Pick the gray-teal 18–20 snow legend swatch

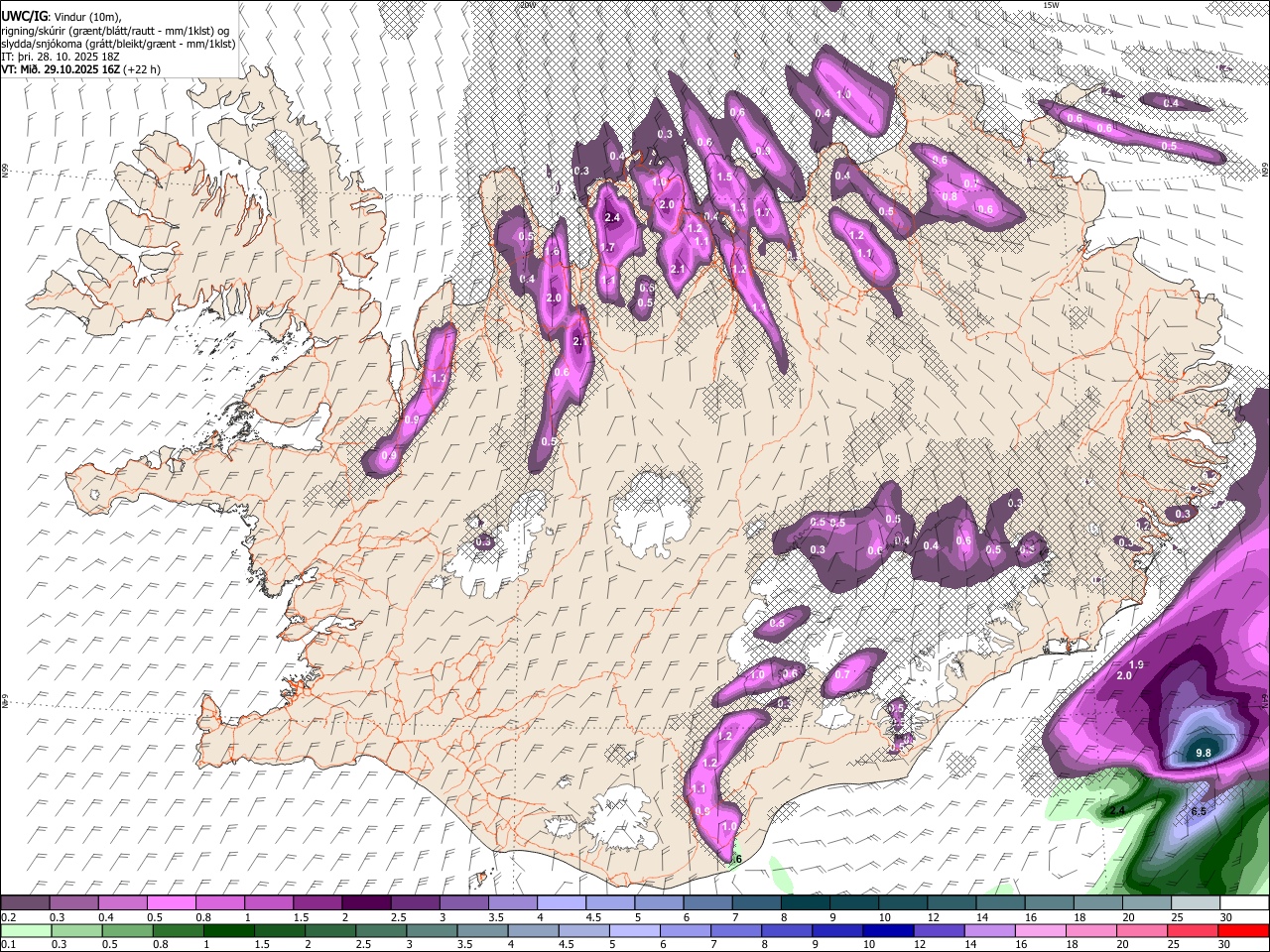pyautogui.click(x=1098, y=903)
